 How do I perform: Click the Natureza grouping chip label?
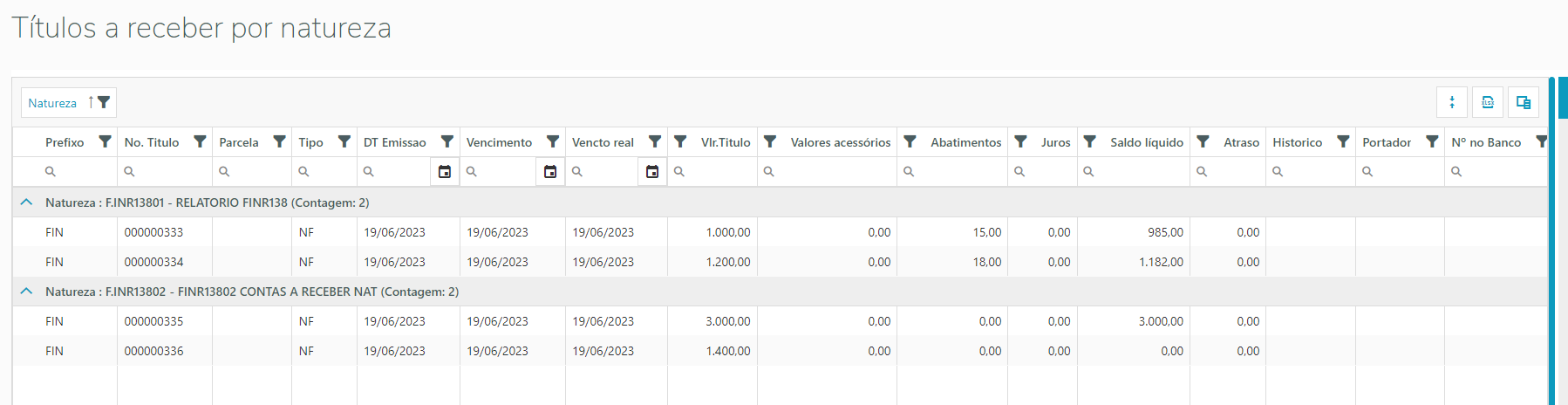coord(52,103)
